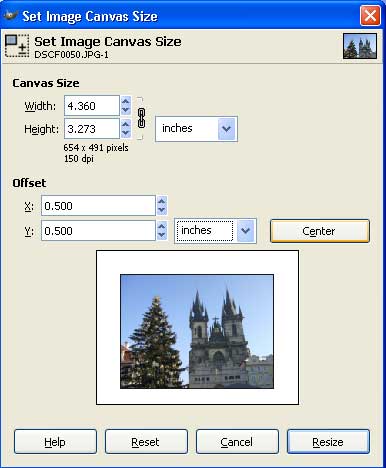
Task: Increase X offset with up arrow
Action: click(162, 201)
